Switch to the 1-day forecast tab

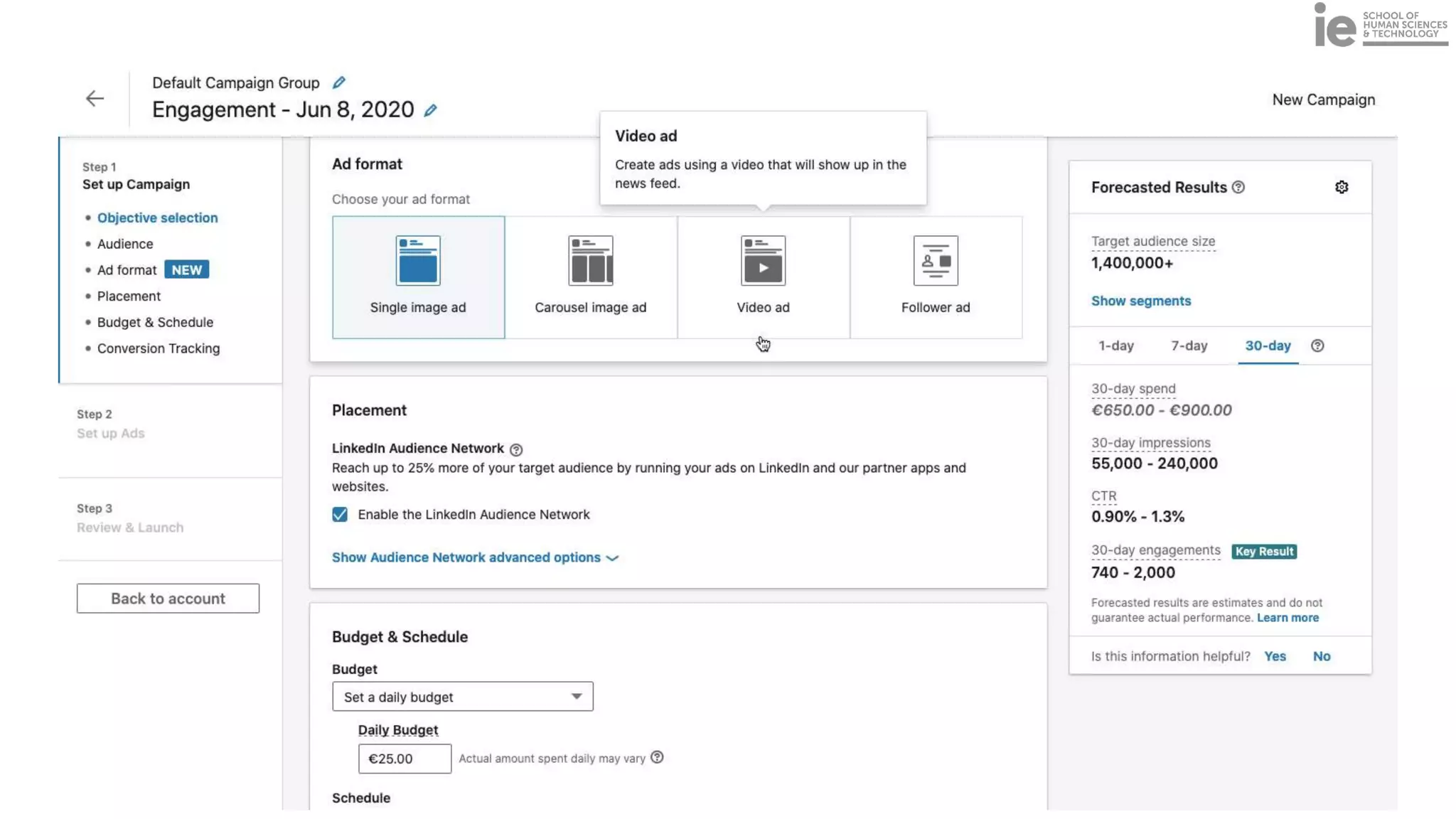point(1115,346)
